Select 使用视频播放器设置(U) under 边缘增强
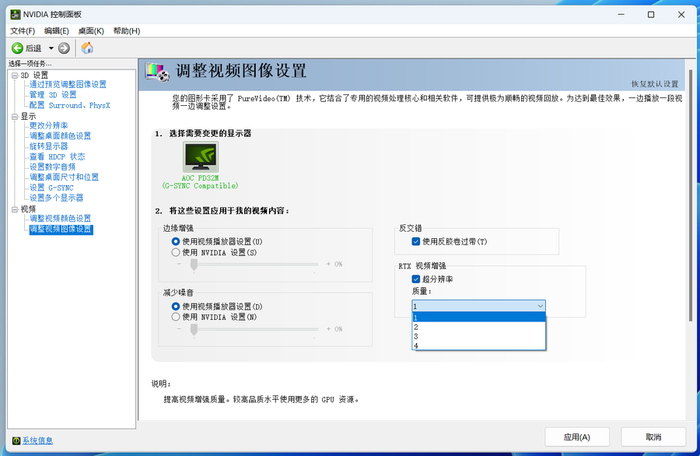Image resolution: width=700 pixels, height=456 pixels. click(176, 242)
